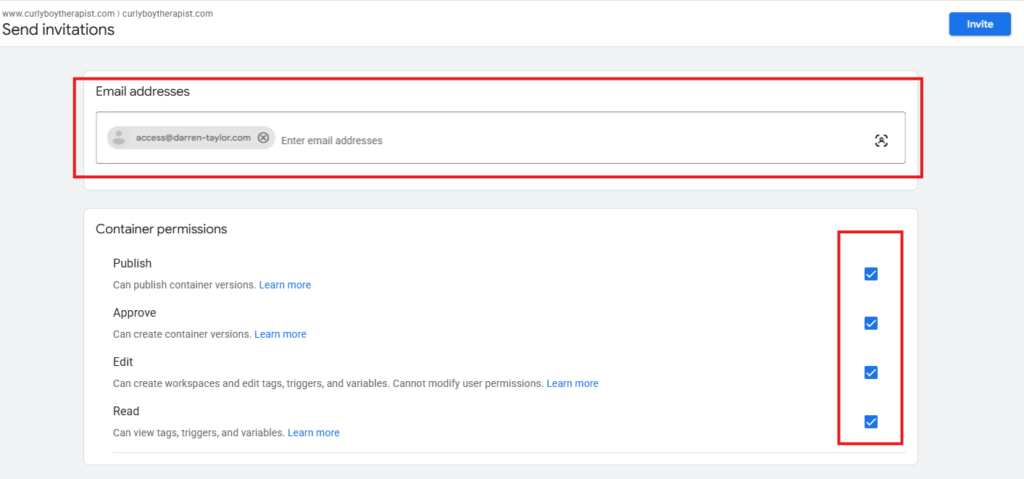Click the Email addresses section label
Viewport: 1024px width, 479px height.
coord(142,91)
